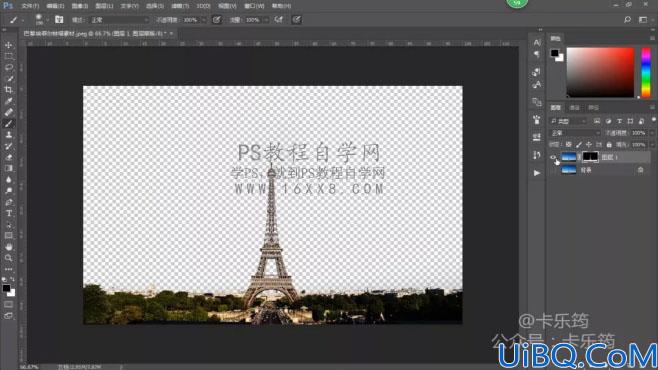
Task: Select the Lasso tool
Action: 8,67
